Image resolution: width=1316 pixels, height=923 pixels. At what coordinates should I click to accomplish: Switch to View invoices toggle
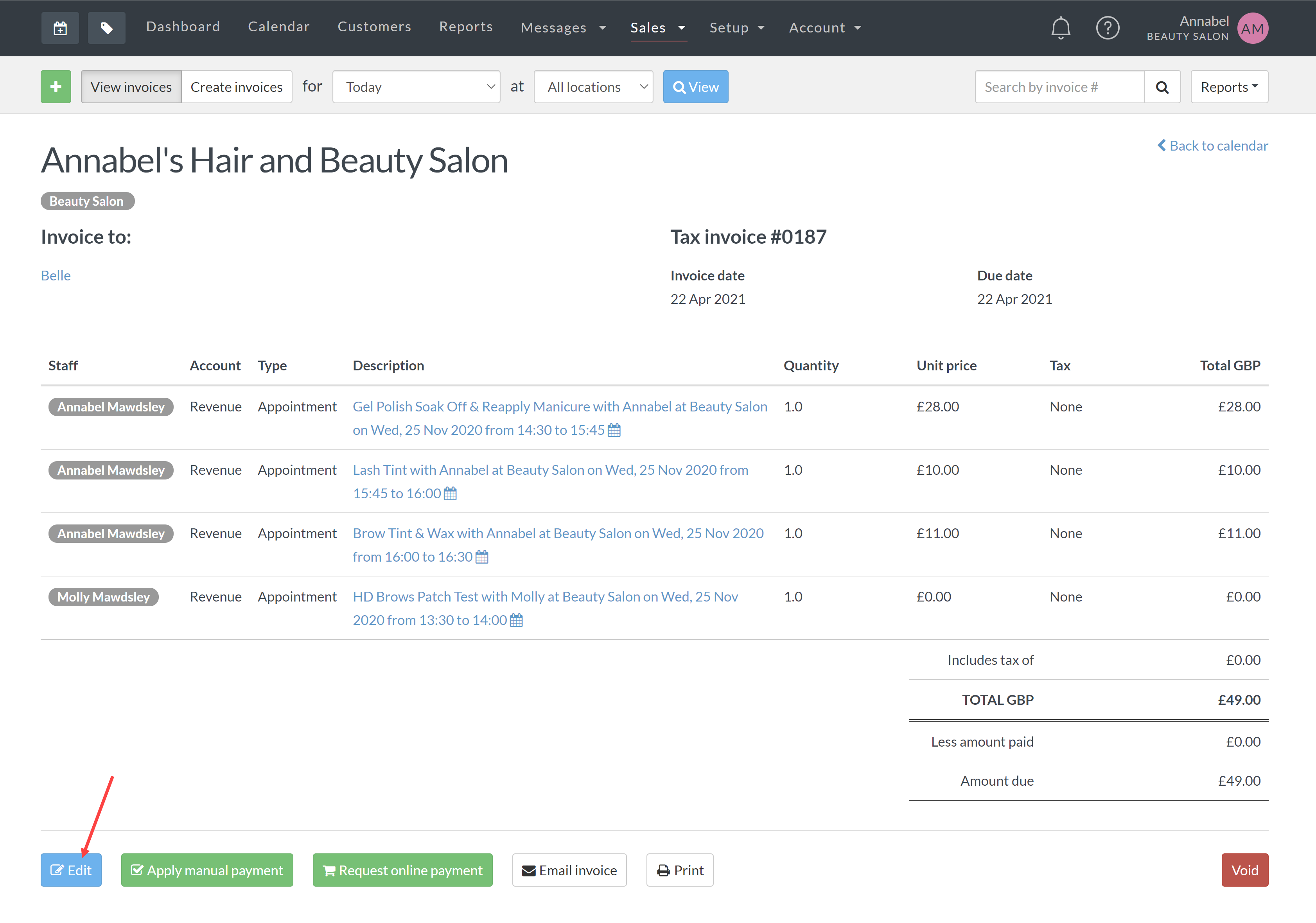point(131,86)
